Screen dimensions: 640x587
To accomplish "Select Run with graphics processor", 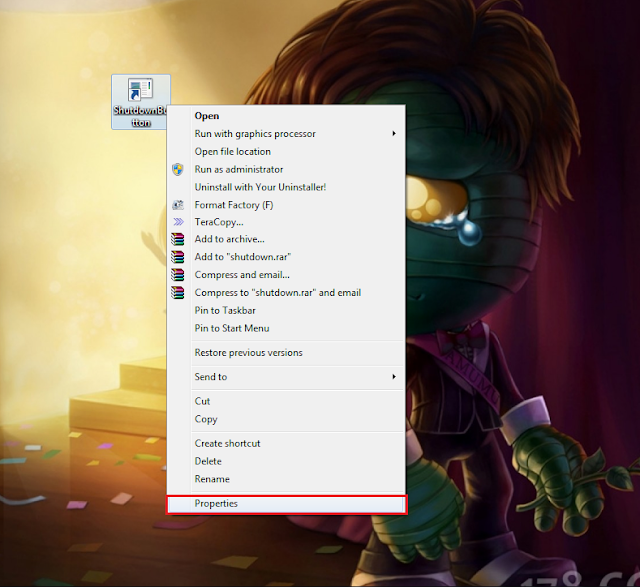I will (286, 133).
